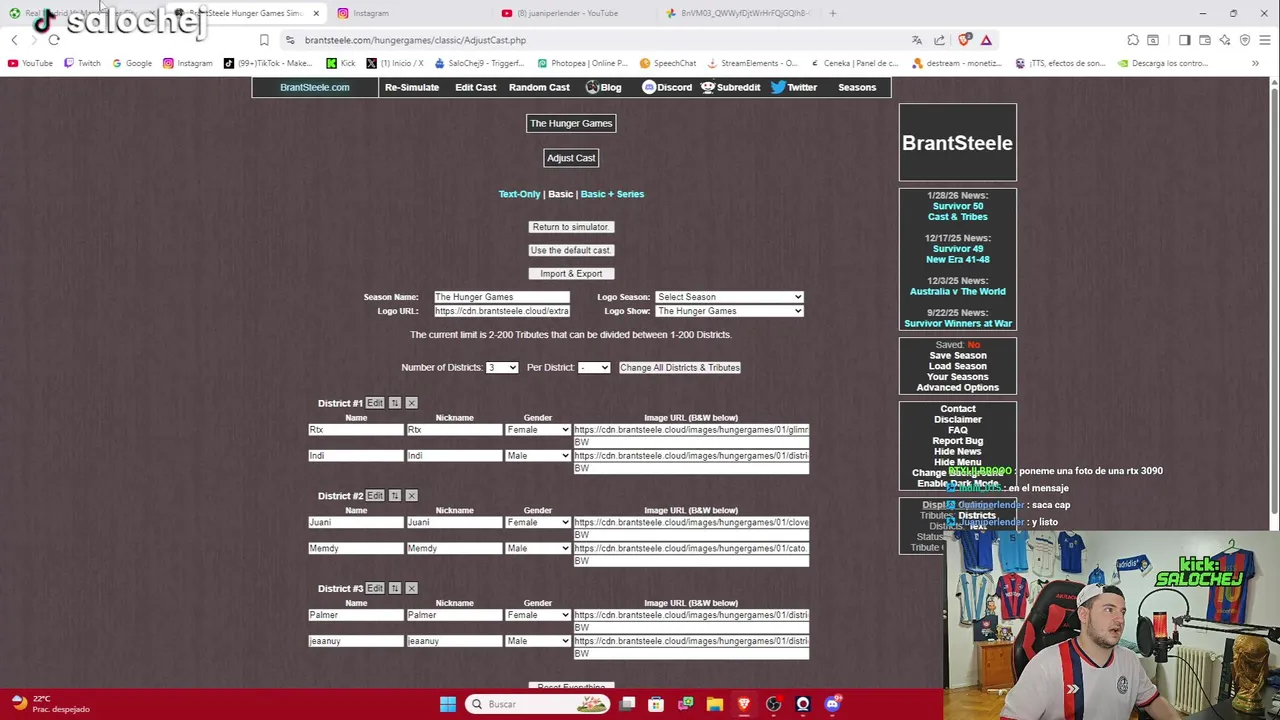Open a new browser tab
This screenshot has width=1280, height=720.
833,13
